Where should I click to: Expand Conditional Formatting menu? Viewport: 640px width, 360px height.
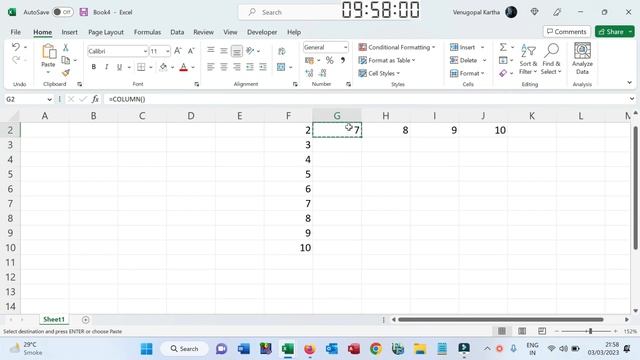pos(397,47)
